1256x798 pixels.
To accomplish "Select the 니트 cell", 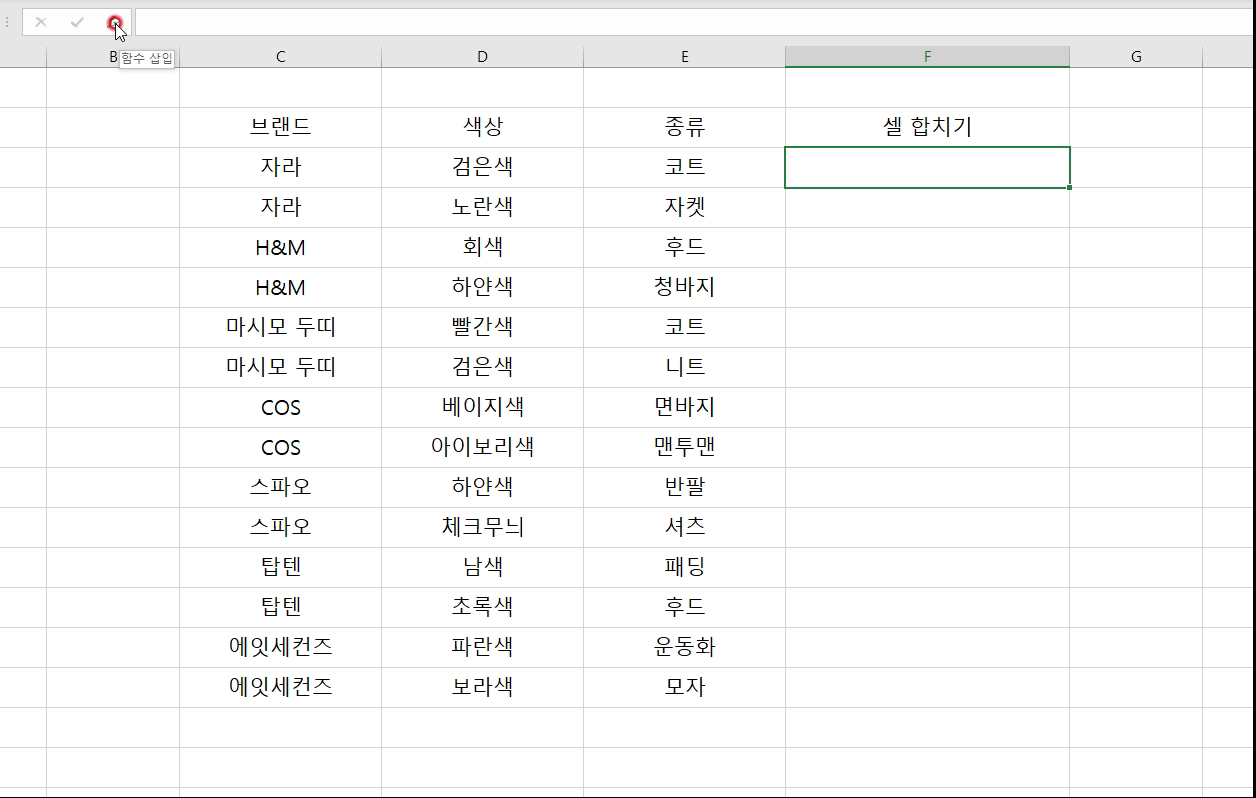I will coord(685,367).
